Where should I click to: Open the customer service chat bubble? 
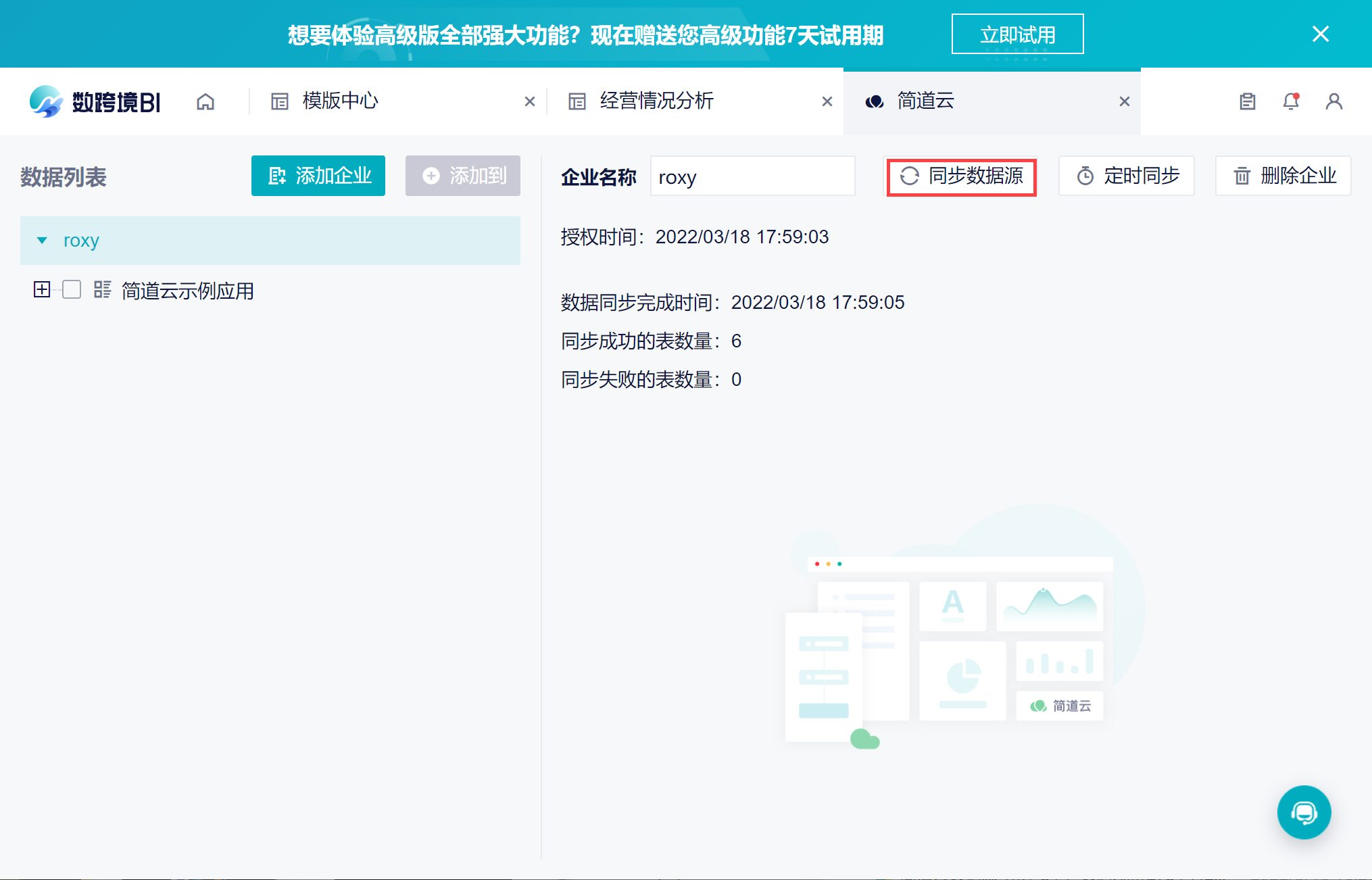coord(1304,812)
